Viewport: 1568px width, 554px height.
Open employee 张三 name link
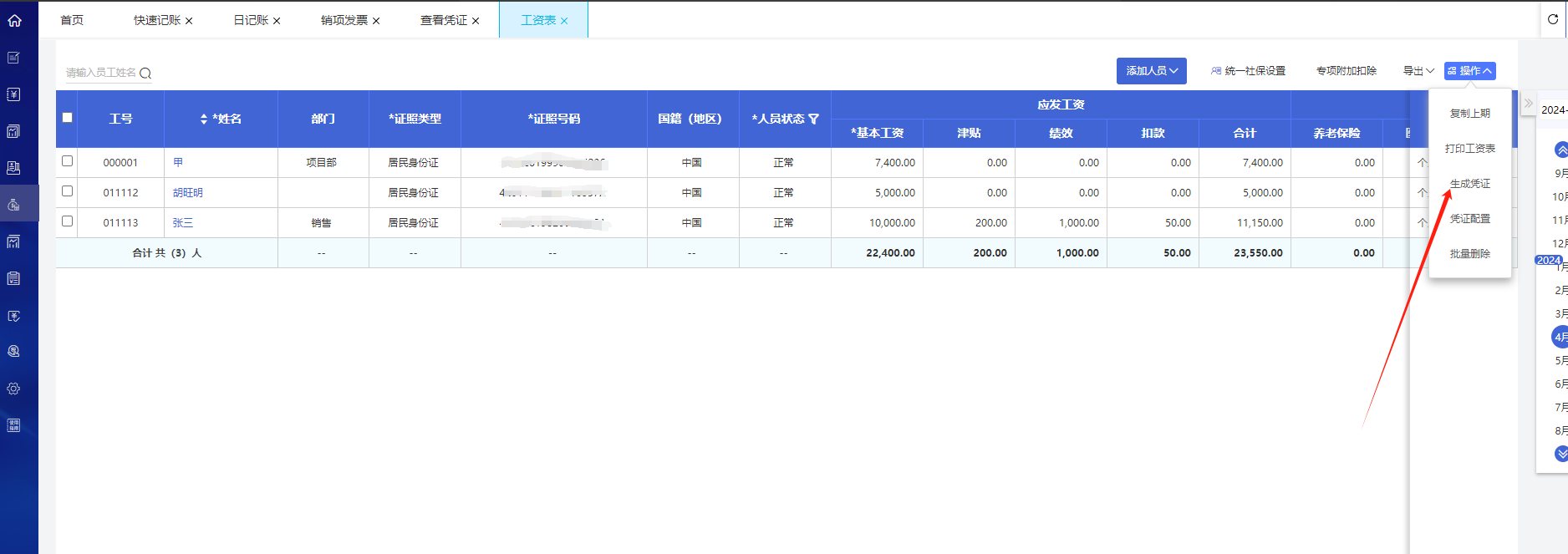tap(183, 223)
